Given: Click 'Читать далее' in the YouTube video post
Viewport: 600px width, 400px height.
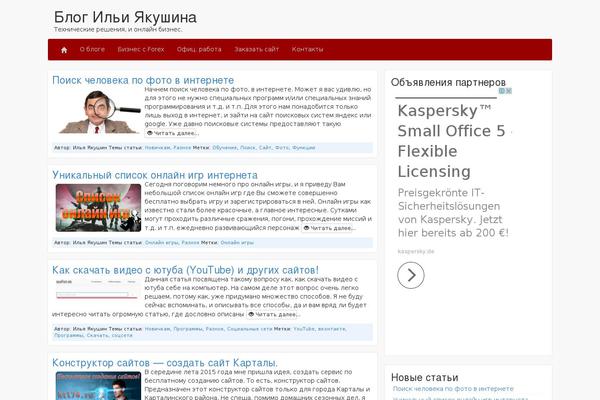Looking at the screenshot, I should (273, 314).
